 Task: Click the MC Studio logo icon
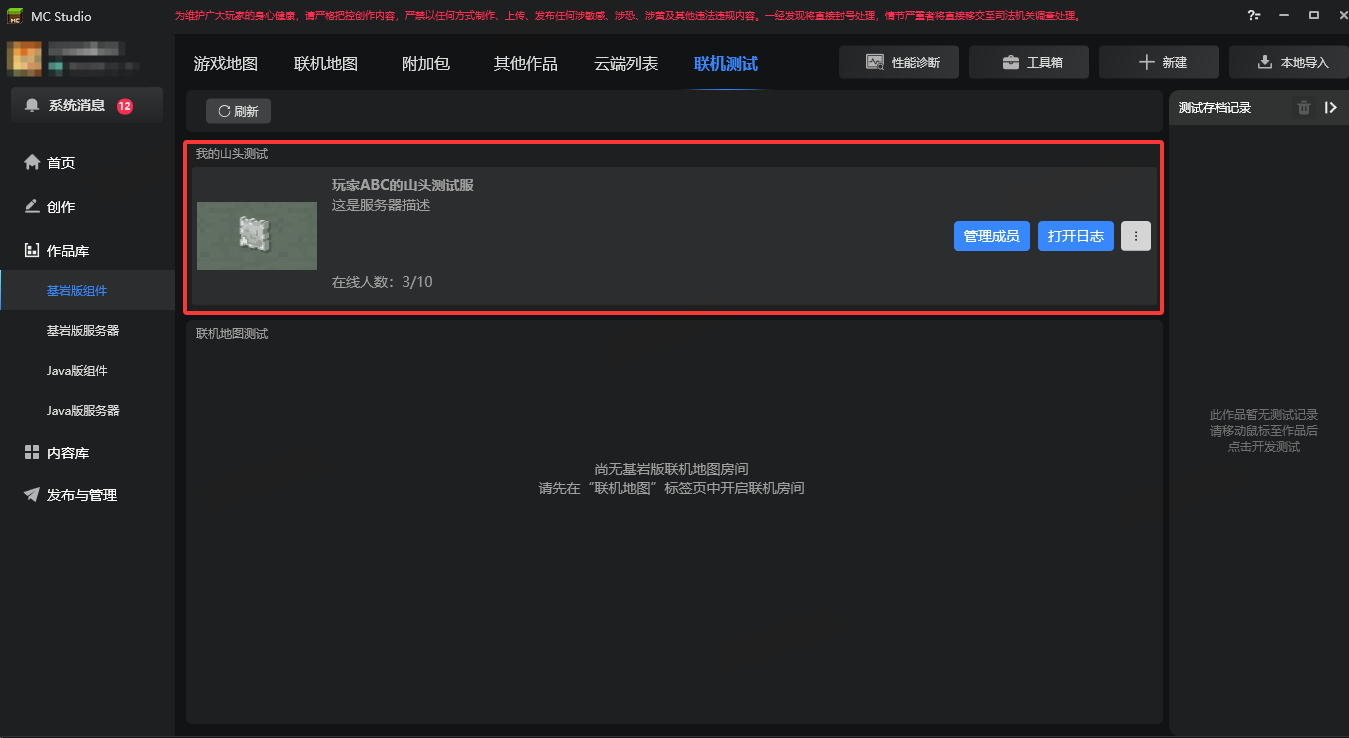(x=15, y=16)
